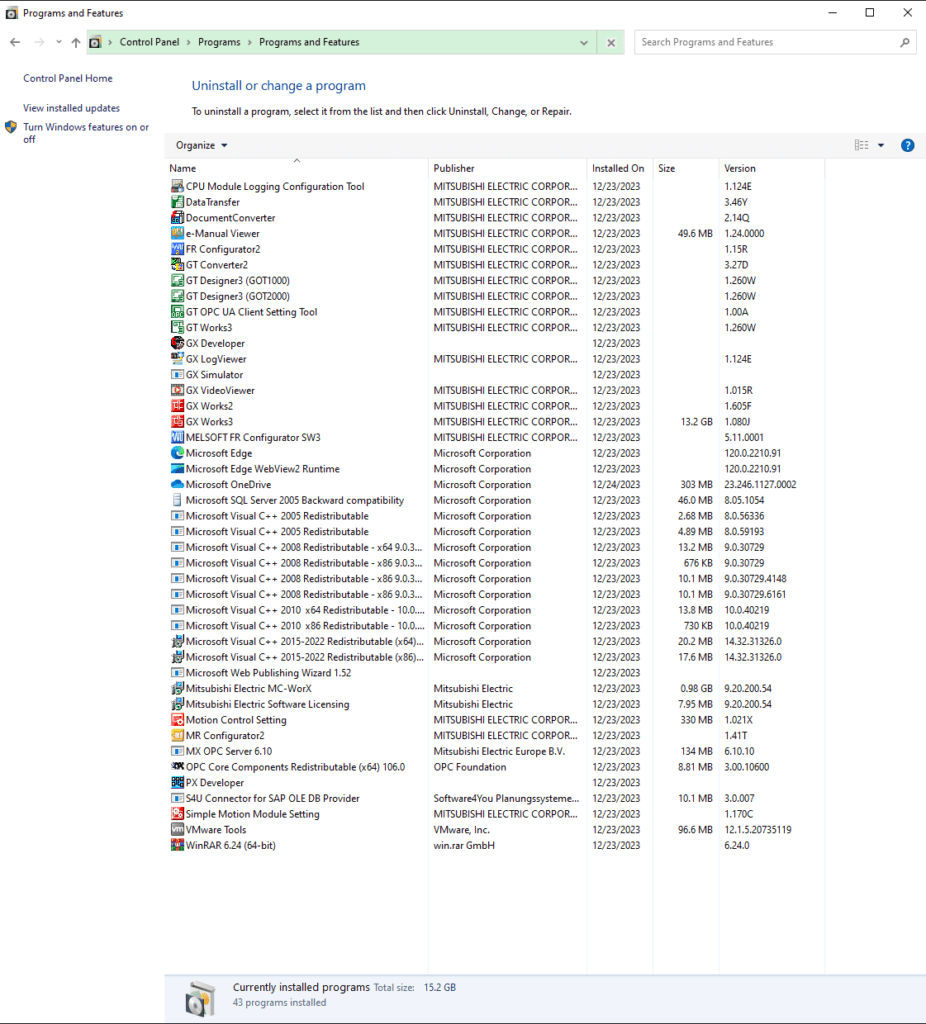Image resolution: width=926 pixels, height=1024 pixels.
Task: Open the recent locations dropdown arrow
Action: pyautogui.click(x=59, y=42)
